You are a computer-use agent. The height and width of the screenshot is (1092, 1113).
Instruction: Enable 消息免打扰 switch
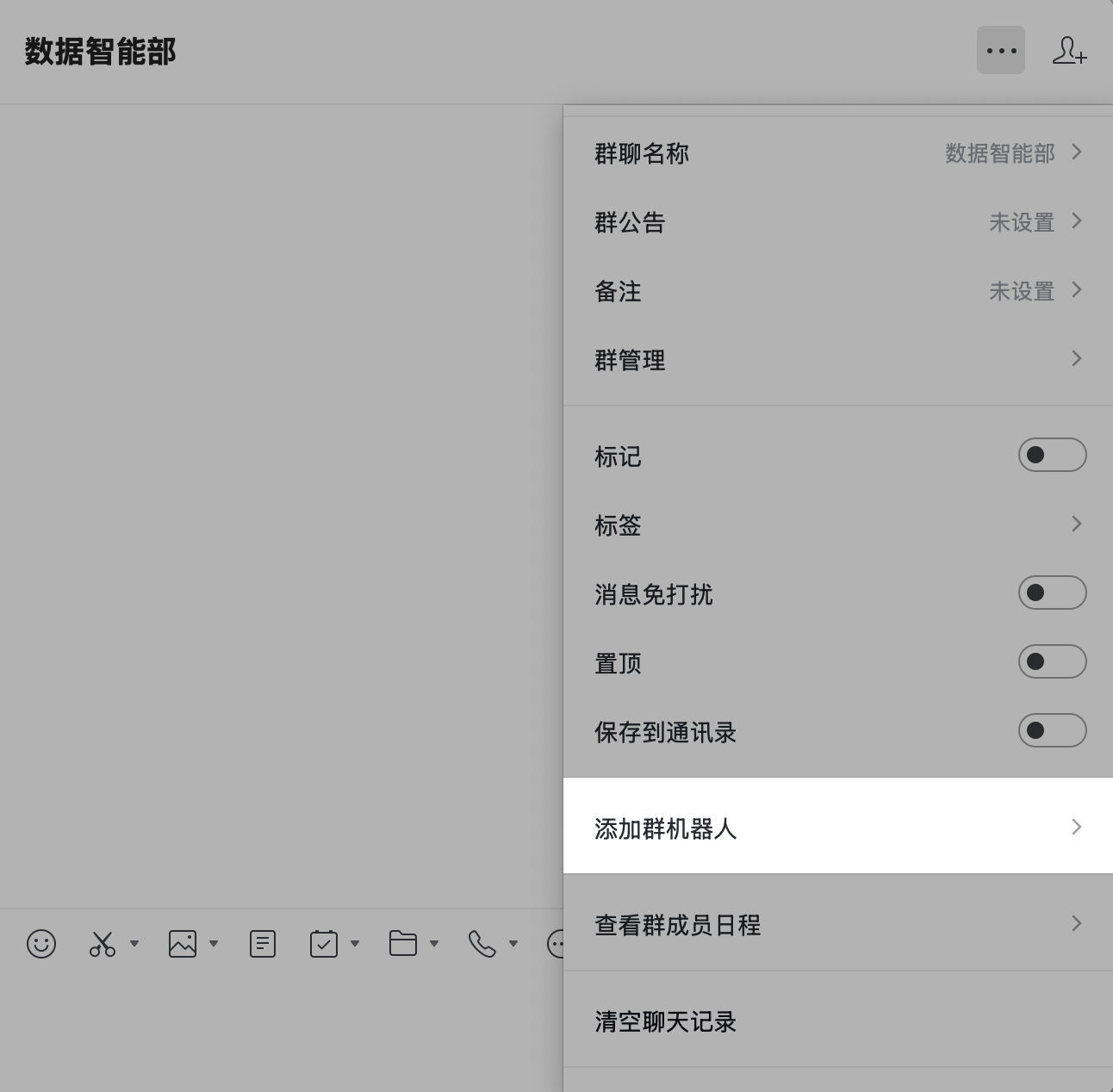pos(1053,593)
